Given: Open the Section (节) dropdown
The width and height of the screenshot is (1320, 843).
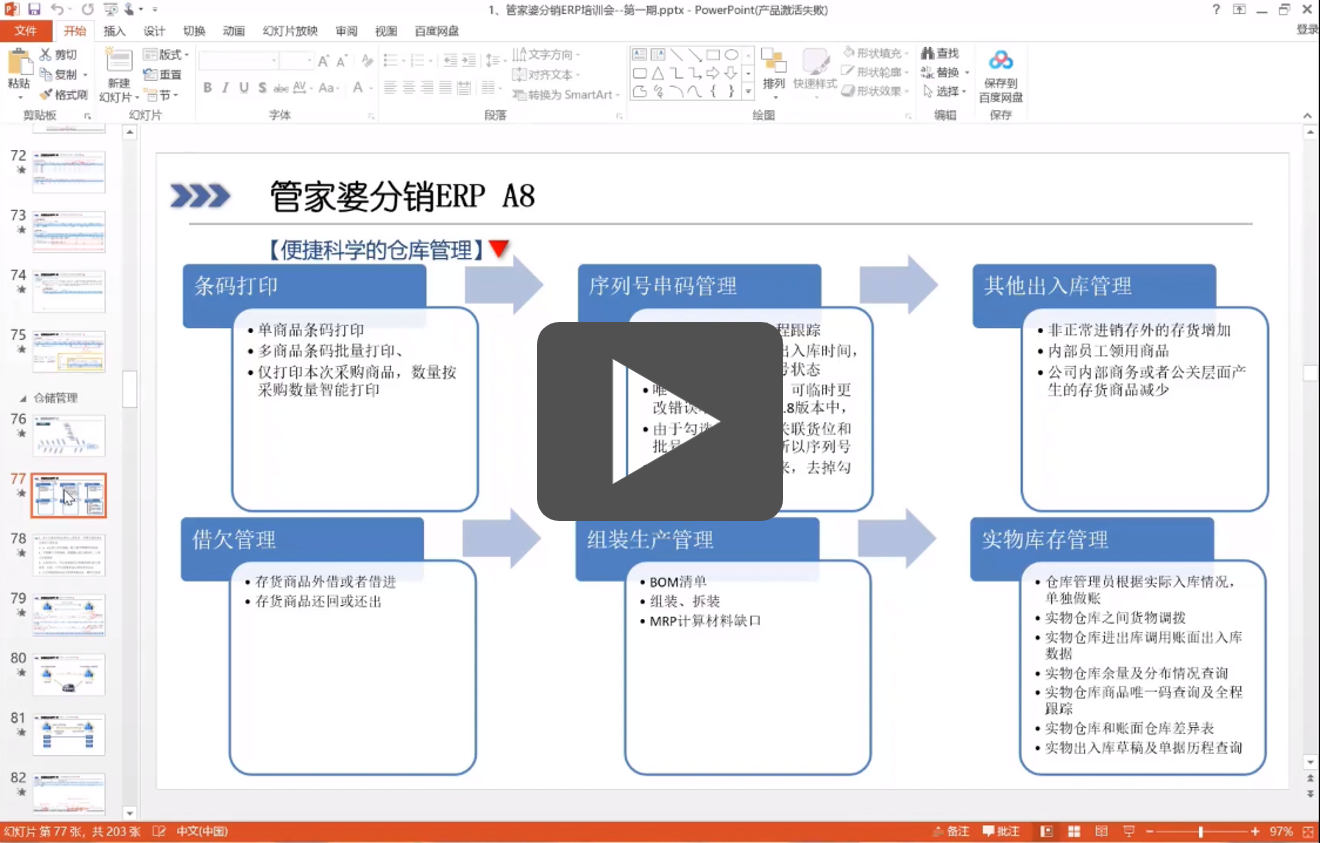Looking at the screenshot, I should (161, 95).
